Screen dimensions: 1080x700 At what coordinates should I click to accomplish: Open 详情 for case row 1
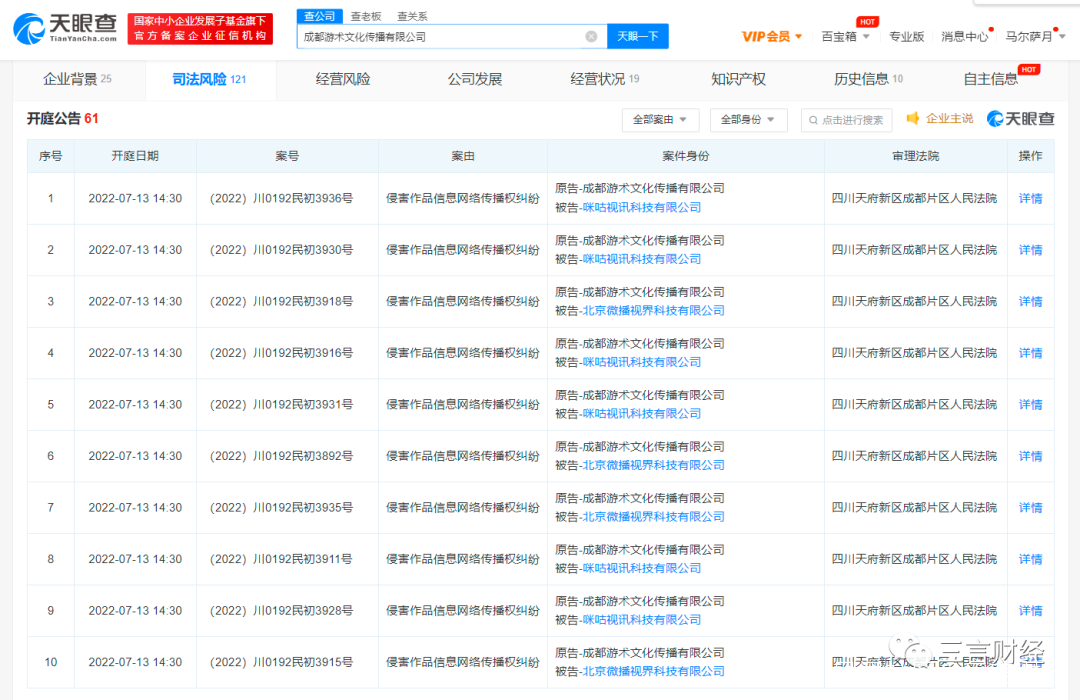click(x=1030, y=199)
